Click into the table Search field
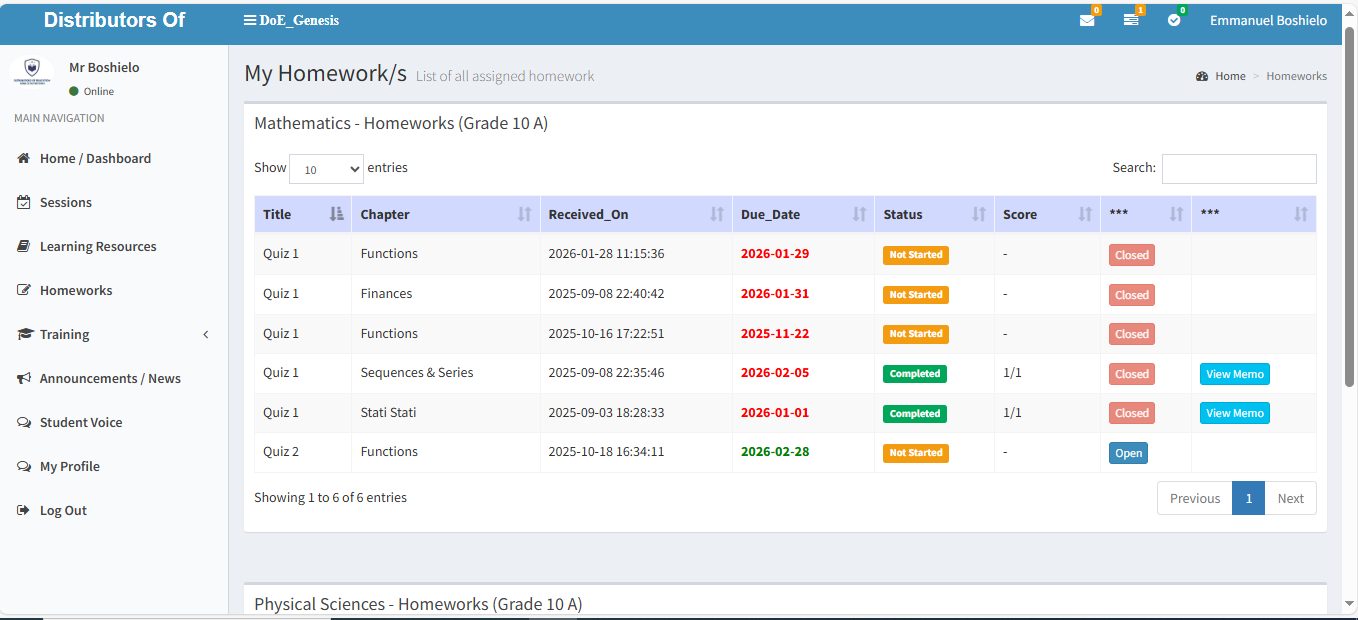The image size is (1358, 620). point(1238,169)
